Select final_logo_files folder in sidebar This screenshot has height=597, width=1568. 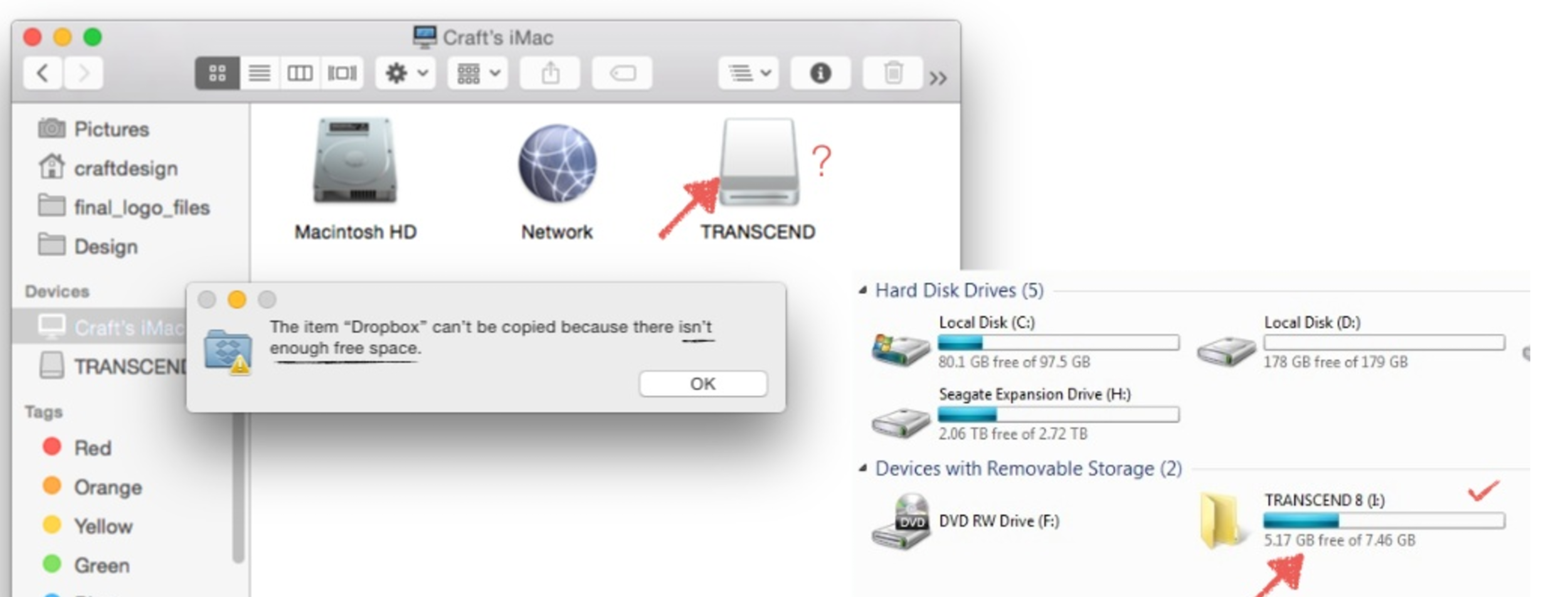124,207
